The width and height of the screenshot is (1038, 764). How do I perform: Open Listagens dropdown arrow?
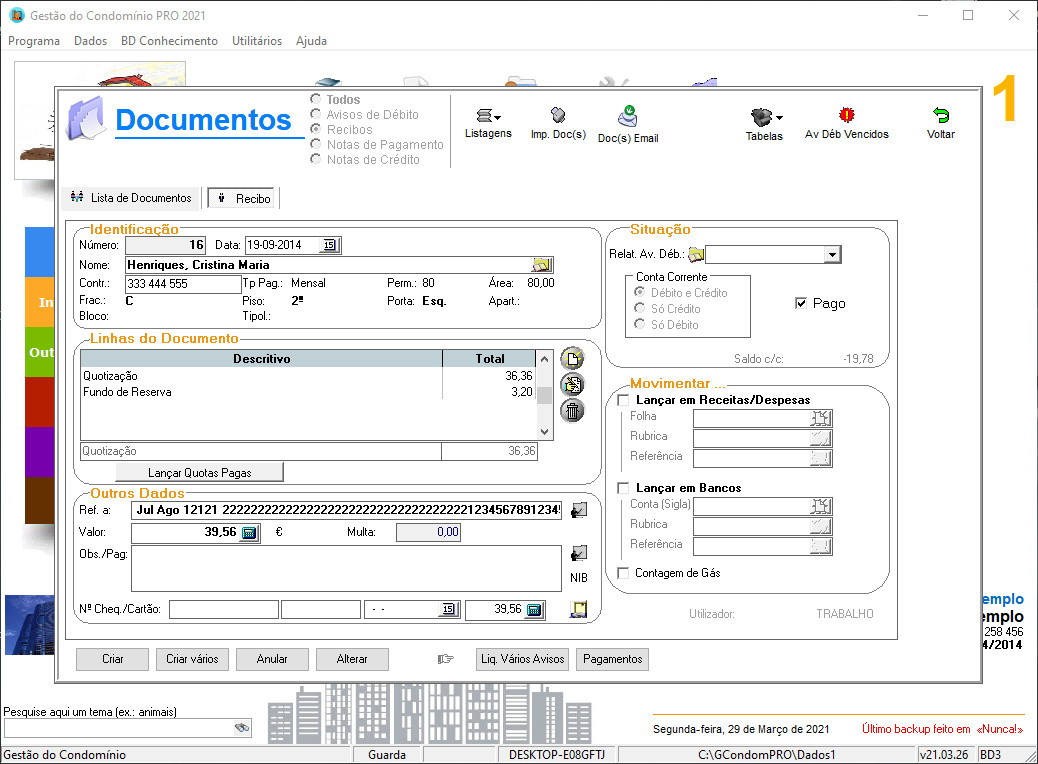coord(497,118)
